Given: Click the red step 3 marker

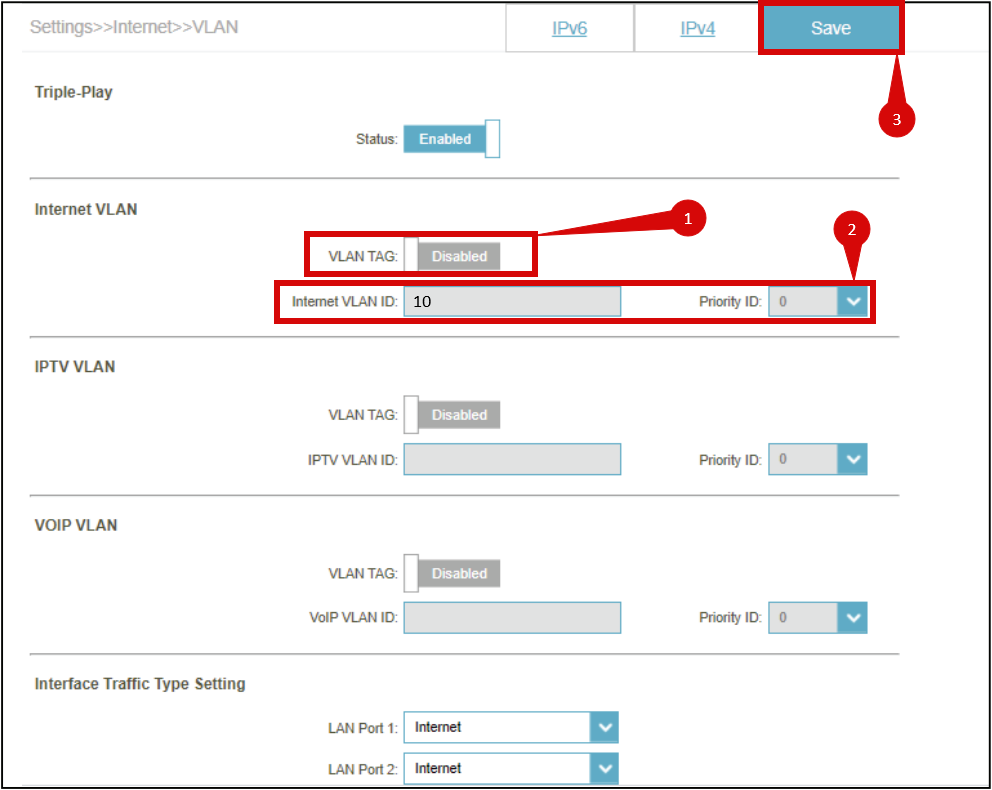Looking at the screenshot, I should pos(896,119).
